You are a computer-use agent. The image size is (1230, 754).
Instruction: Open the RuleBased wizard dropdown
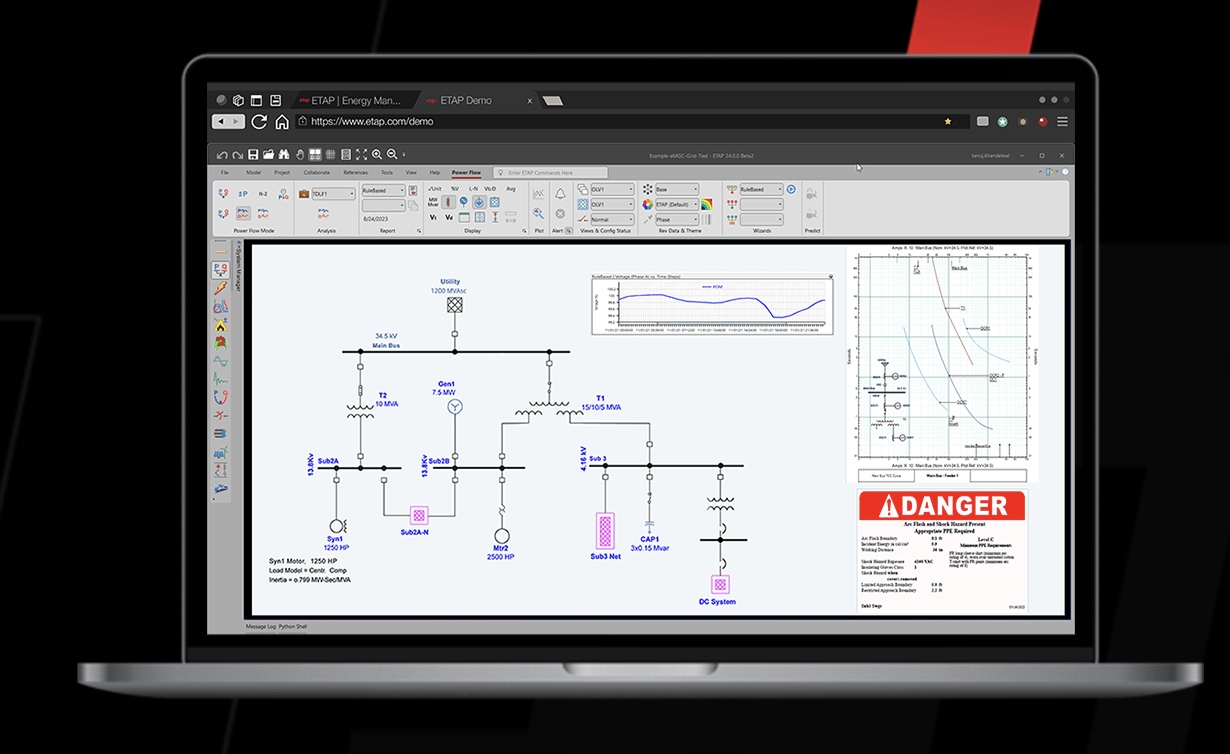(760, 189)
